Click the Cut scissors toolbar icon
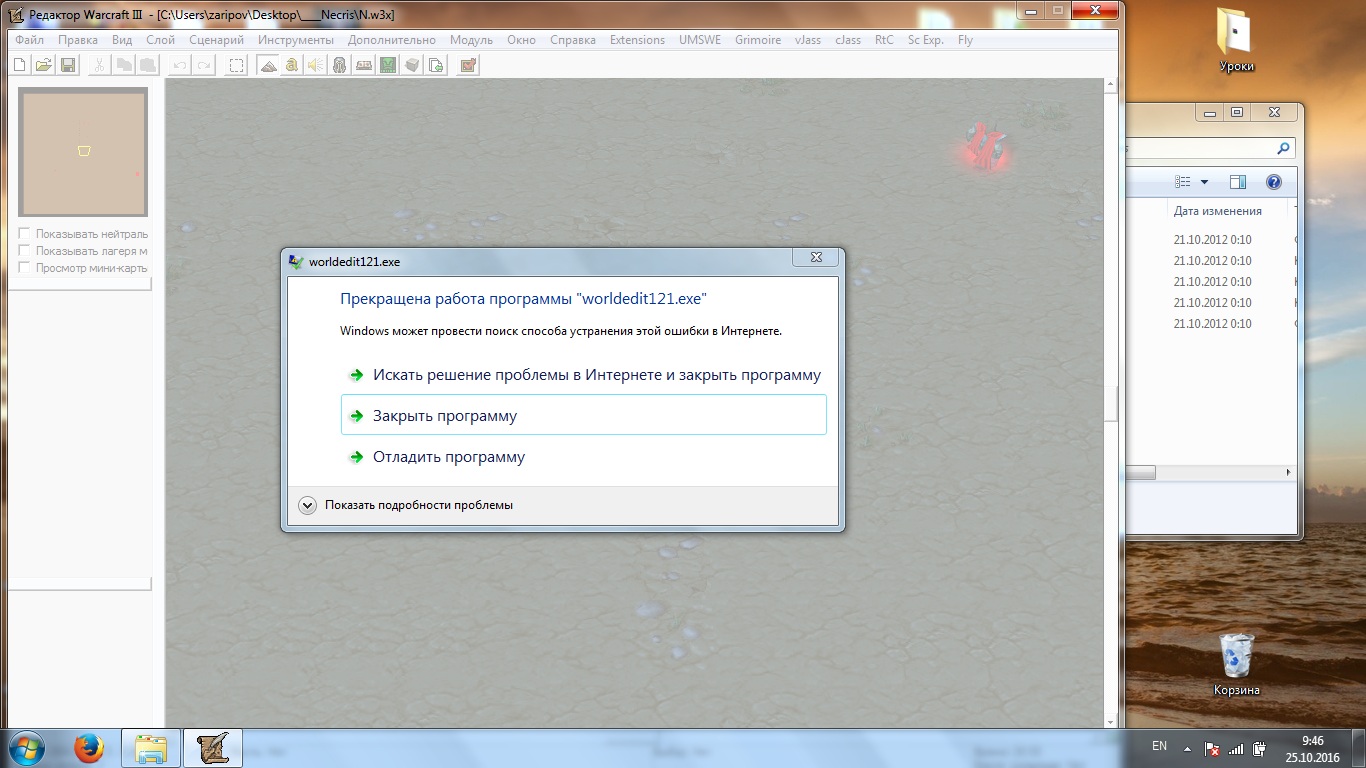The image size is (1366, 768). tap(99, 65)
